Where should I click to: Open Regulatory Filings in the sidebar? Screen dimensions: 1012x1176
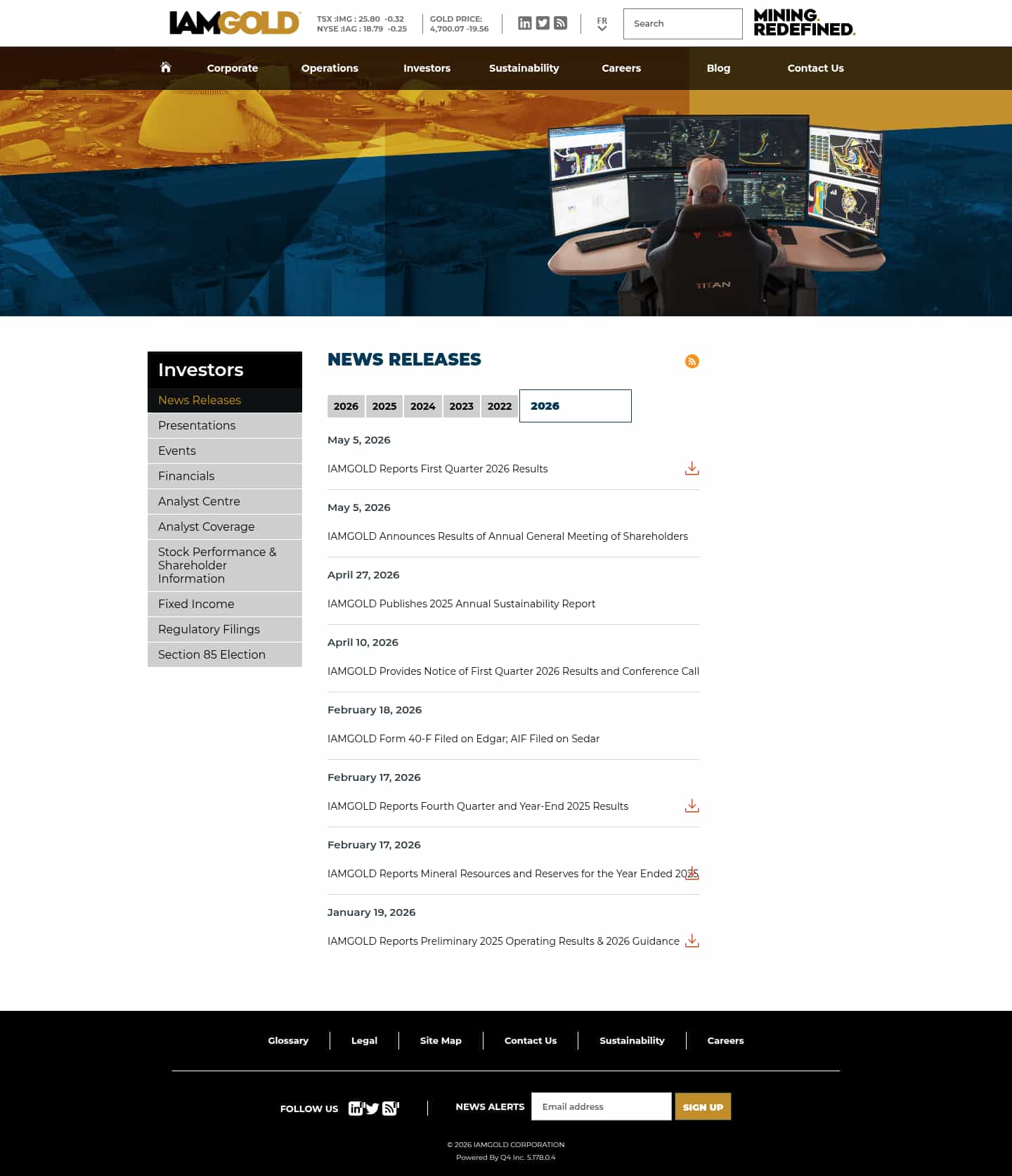225,629
